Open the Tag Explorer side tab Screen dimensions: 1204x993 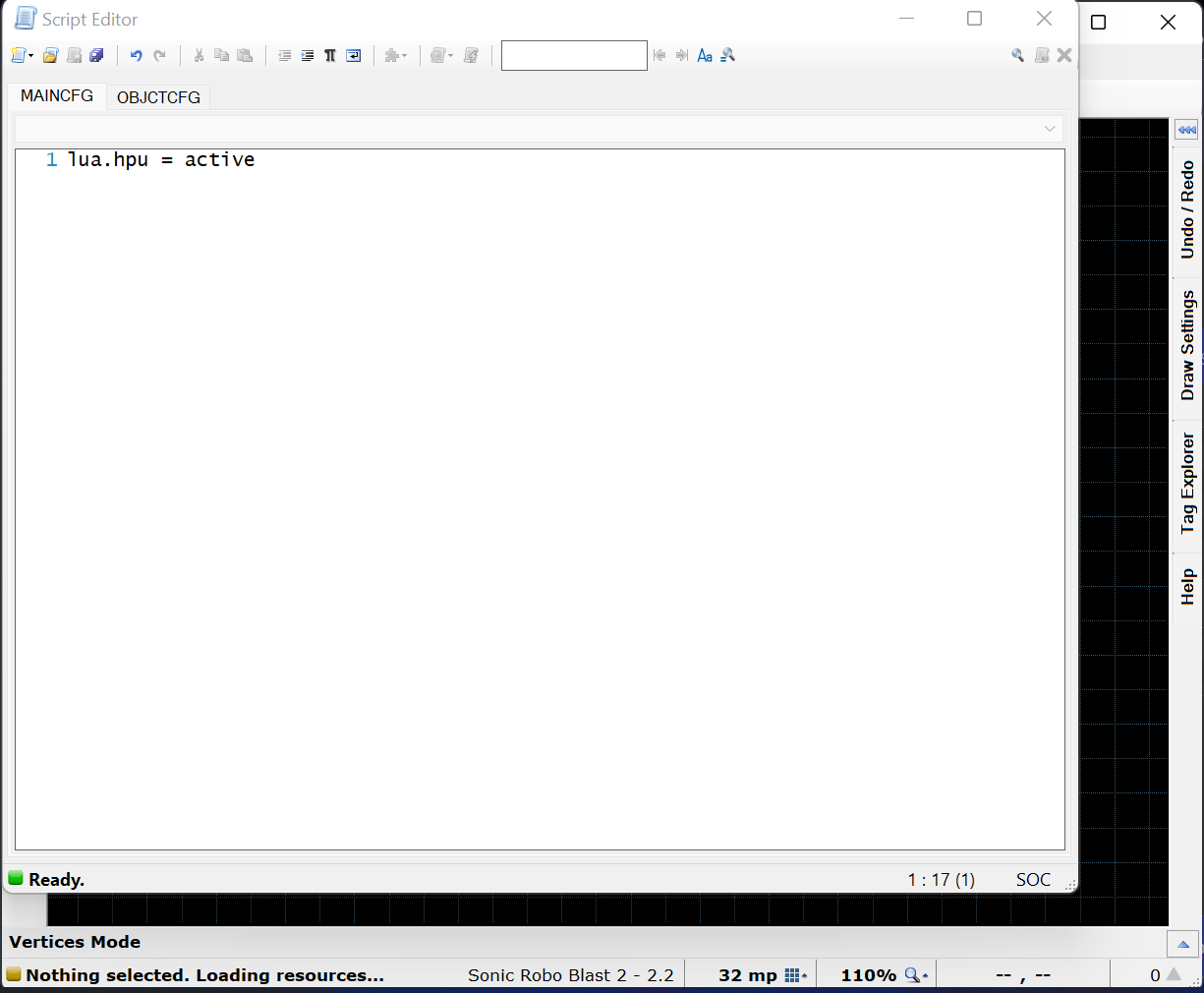pyautogui.click(x=1187, y=483)
